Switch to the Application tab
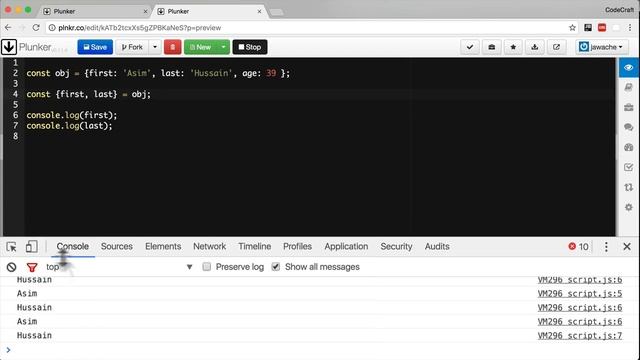640x360 pixels. (x=346, y=247)
